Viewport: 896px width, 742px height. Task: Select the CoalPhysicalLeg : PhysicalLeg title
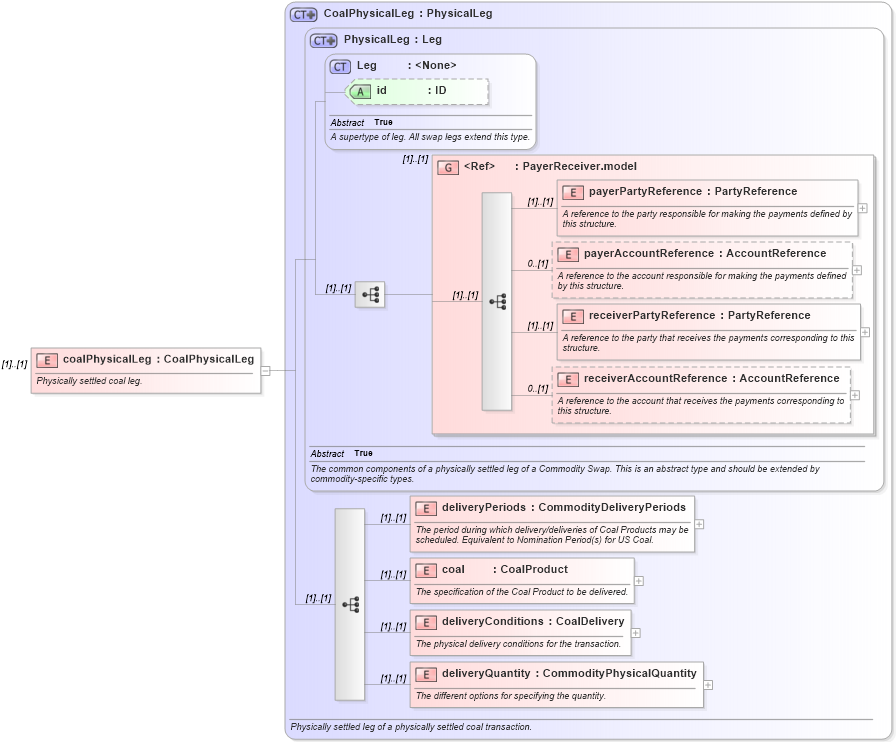click(x=408, y=13)
